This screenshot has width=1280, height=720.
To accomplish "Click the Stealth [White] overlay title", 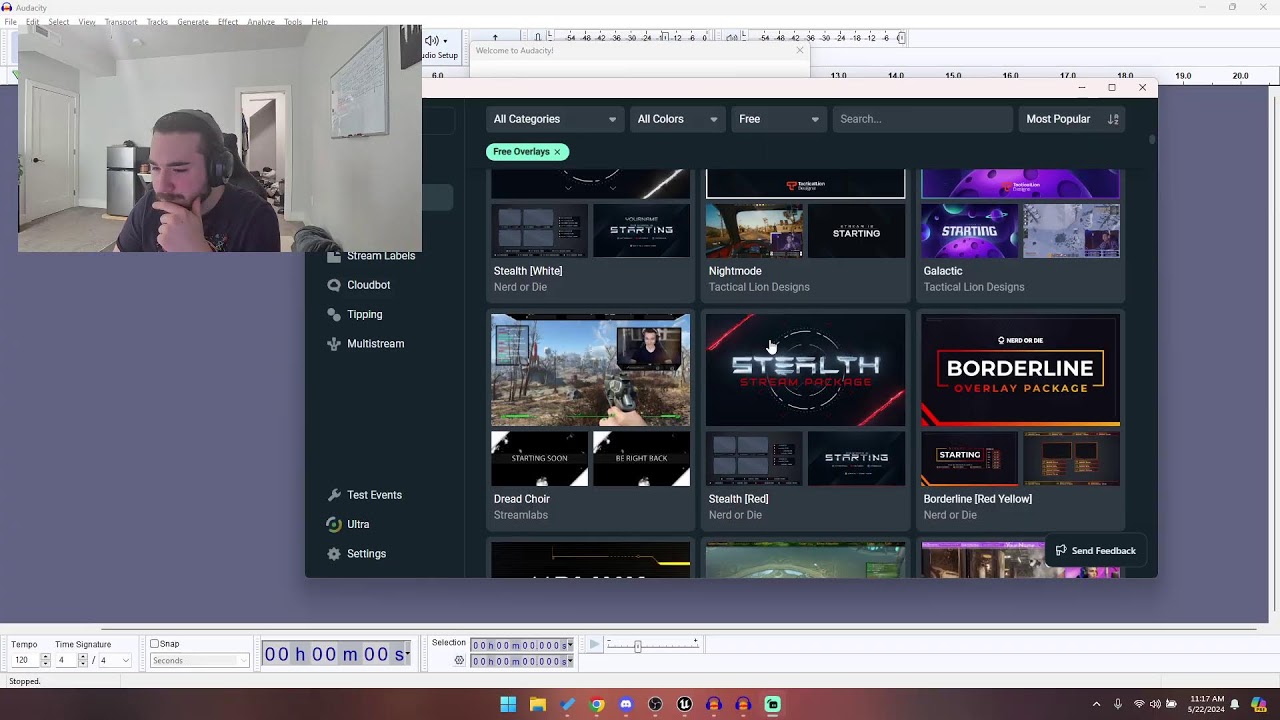I will pyautogui.click(x=528, y=271).
